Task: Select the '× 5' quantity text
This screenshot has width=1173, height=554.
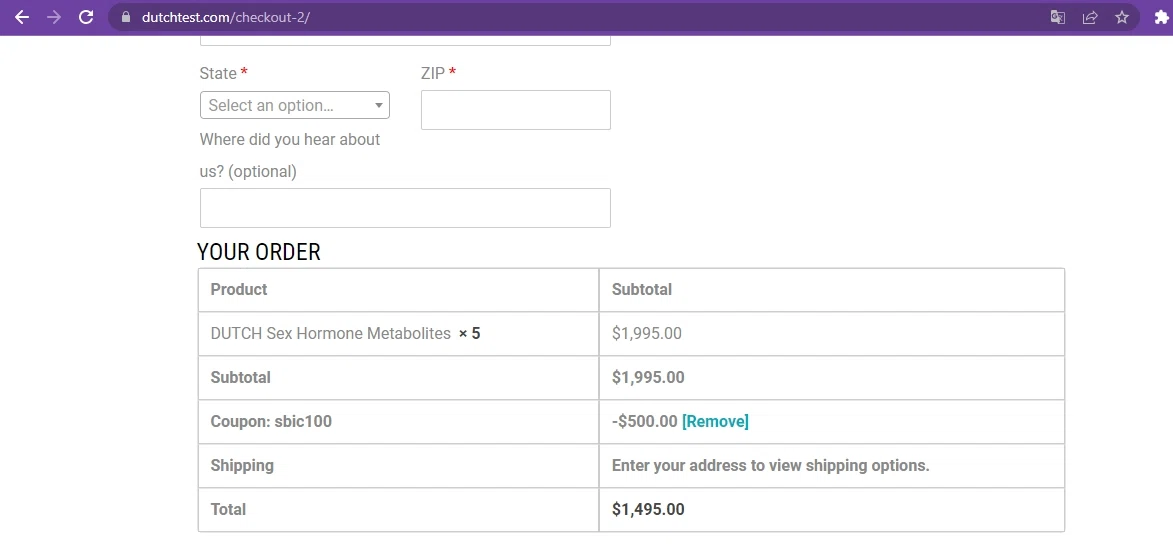Action: (x=469, y=333)
